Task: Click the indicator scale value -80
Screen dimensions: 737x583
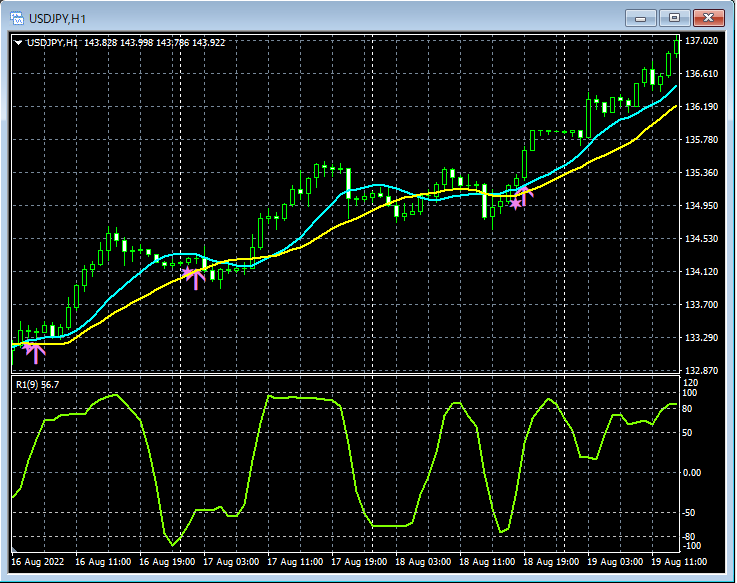Action: coord(689,536)
